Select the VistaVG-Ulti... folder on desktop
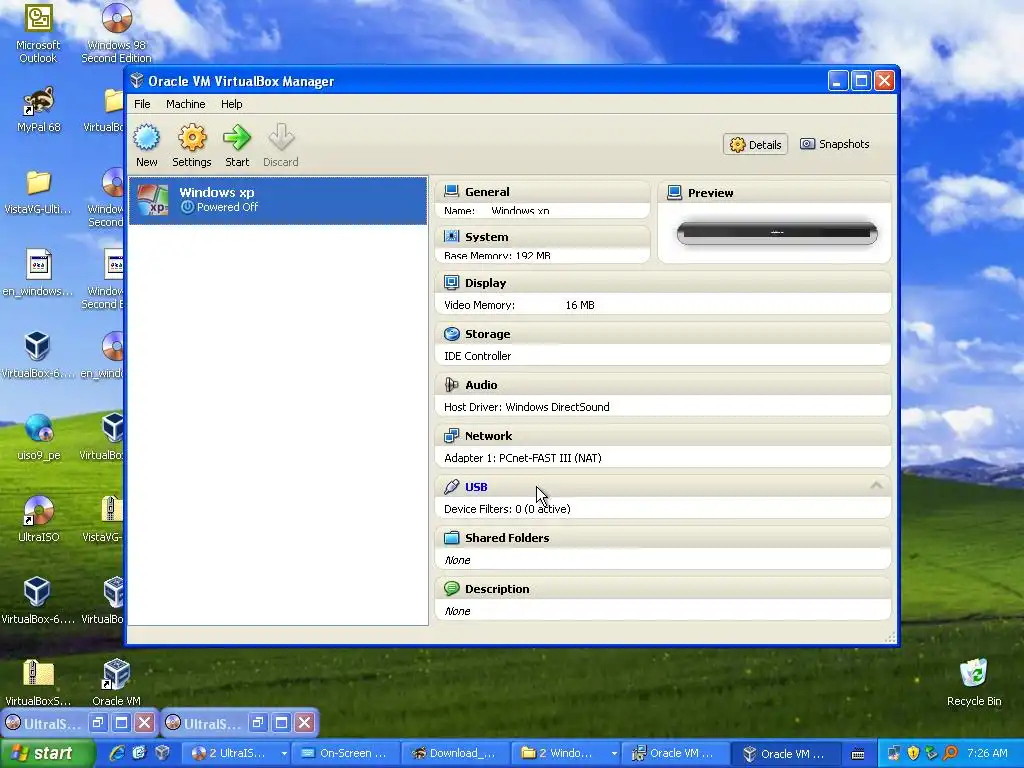This screenshot has width=1024, height=768. 38,184
